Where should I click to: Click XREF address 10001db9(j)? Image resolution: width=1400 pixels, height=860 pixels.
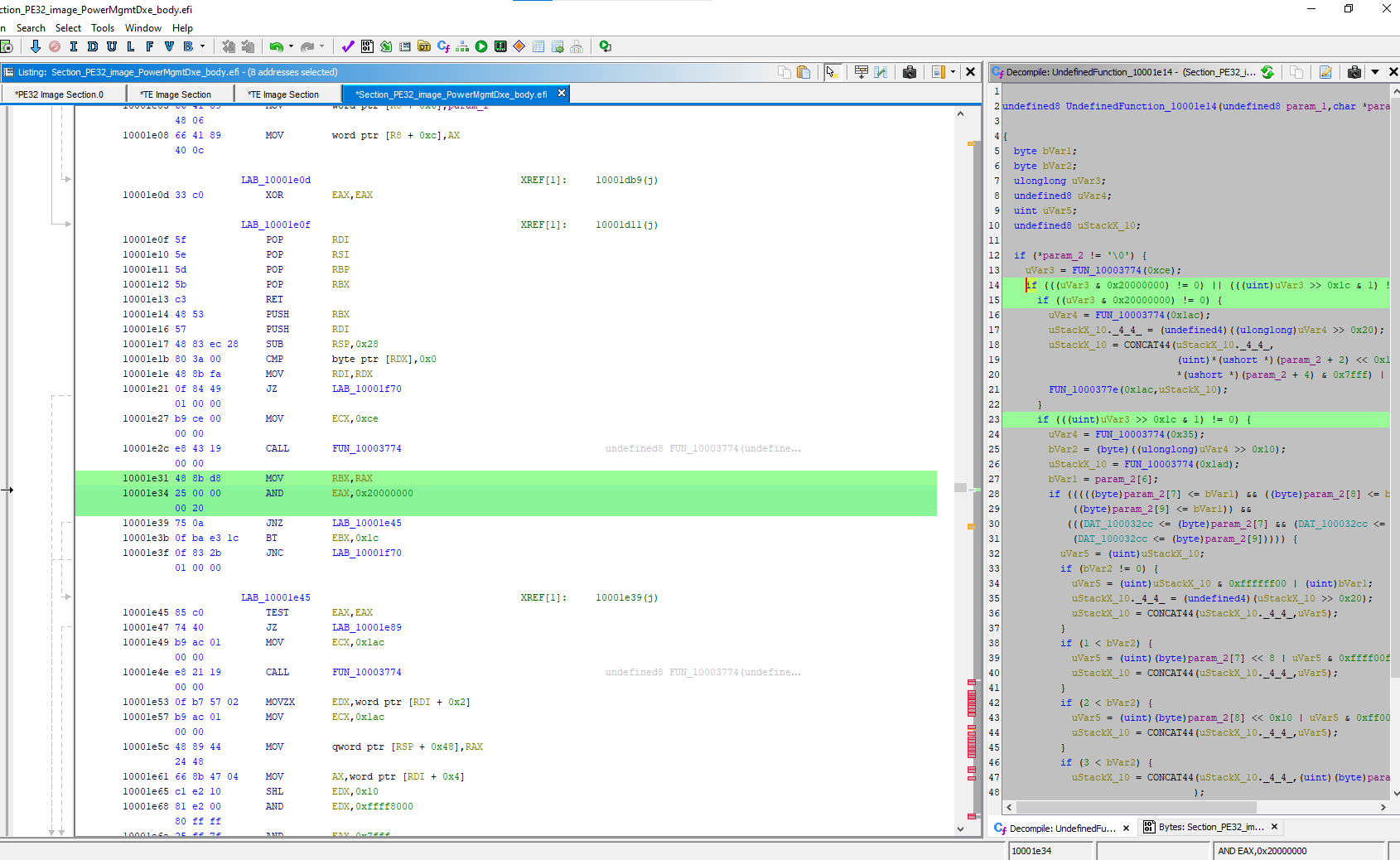pyautogui.click(x=626, y=180)
